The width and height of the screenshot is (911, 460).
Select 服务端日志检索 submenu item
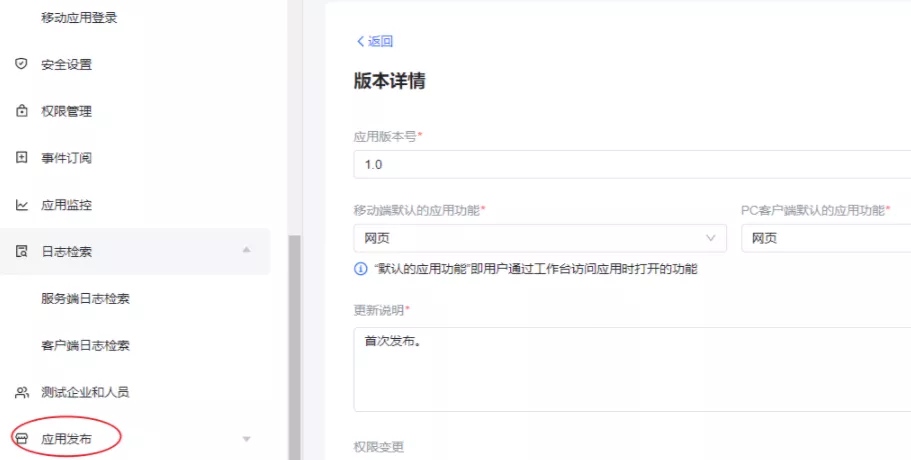point(85,299)
